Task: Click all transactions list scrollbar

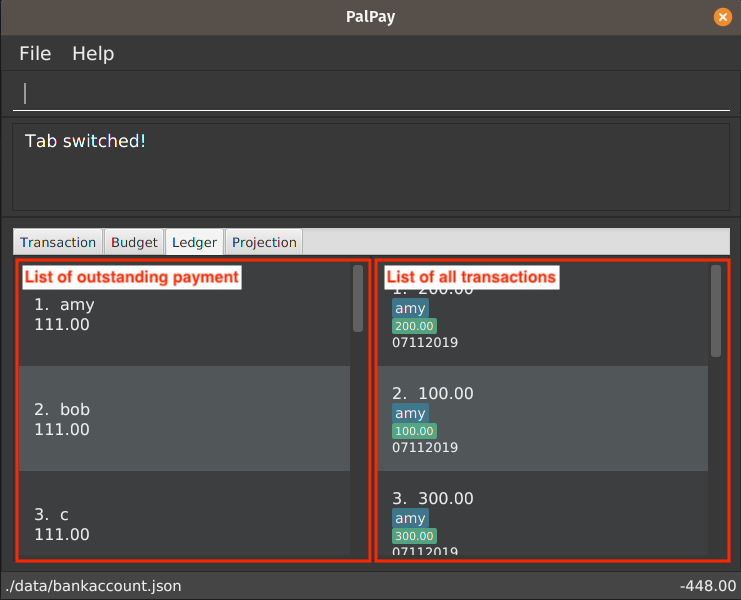Action: [x=716, y=311]
